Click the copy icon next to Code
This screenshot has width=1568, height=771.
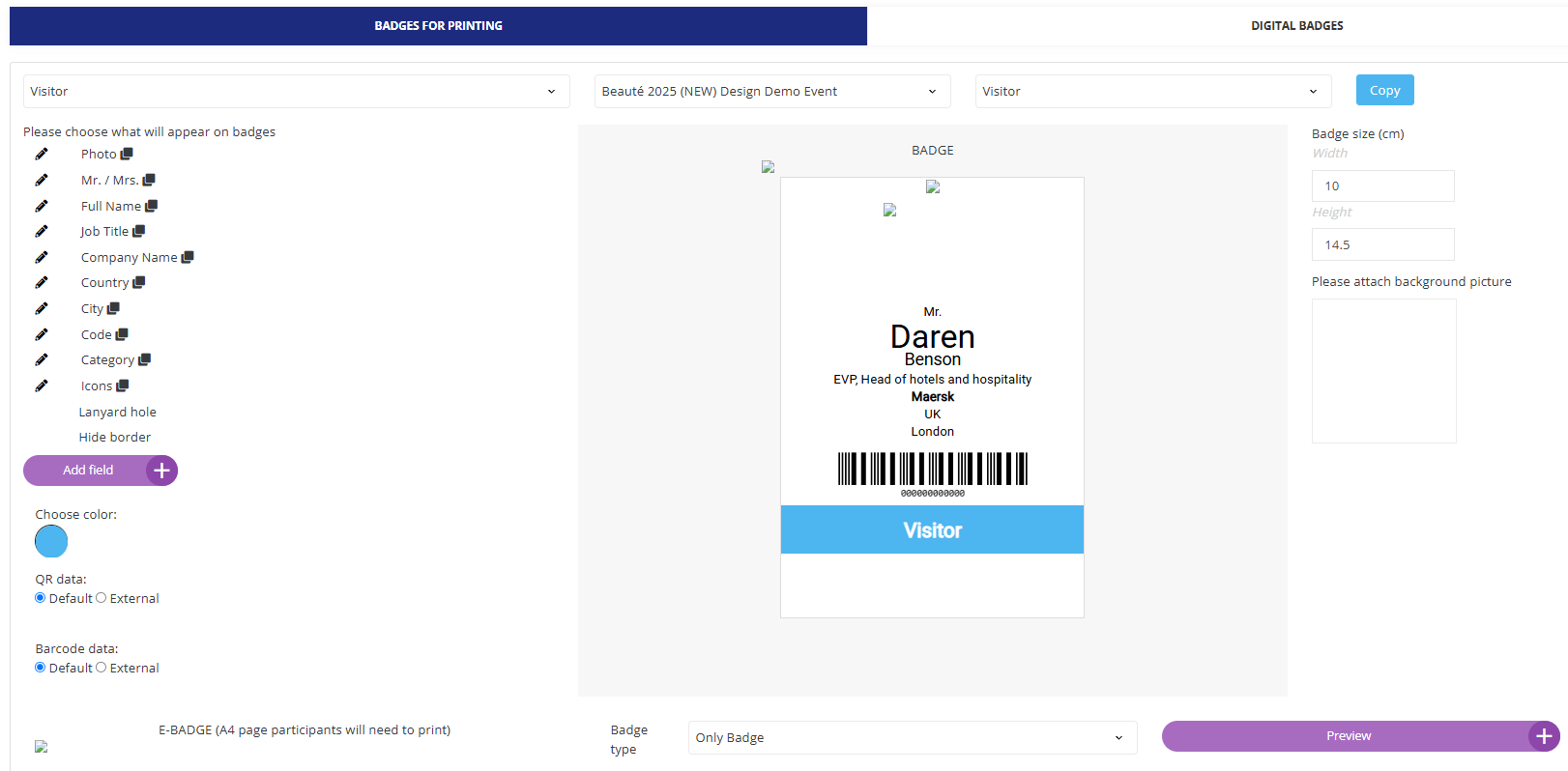(x=122, y=334)
